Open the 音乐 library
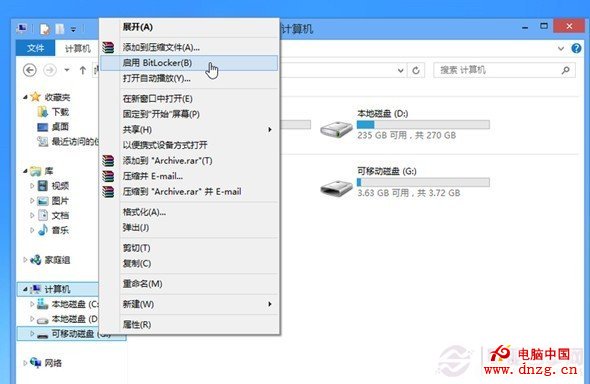590x384 pixels. click(60, 230)
